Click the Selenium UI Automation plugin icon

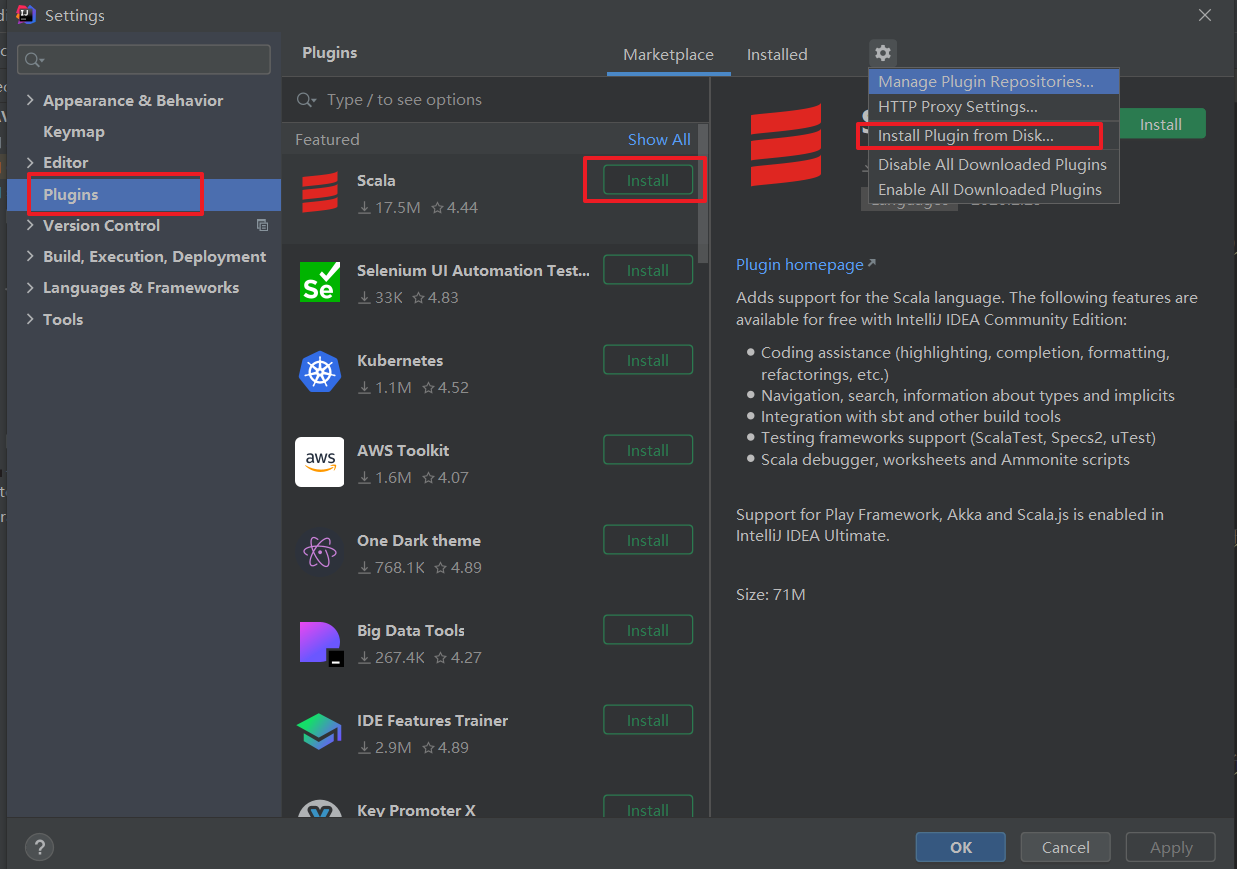tap(320, 282)
